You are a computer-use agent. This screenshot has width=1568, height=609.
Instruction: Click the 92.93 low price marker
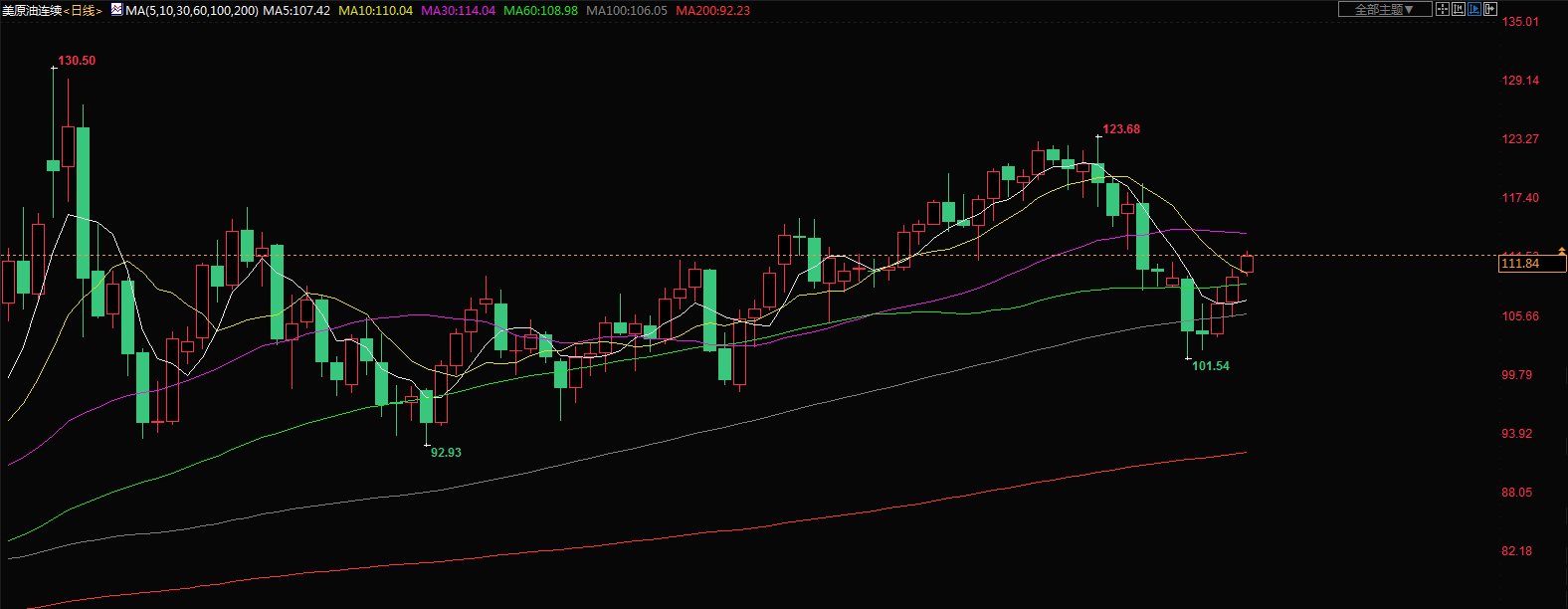(446, 453)
